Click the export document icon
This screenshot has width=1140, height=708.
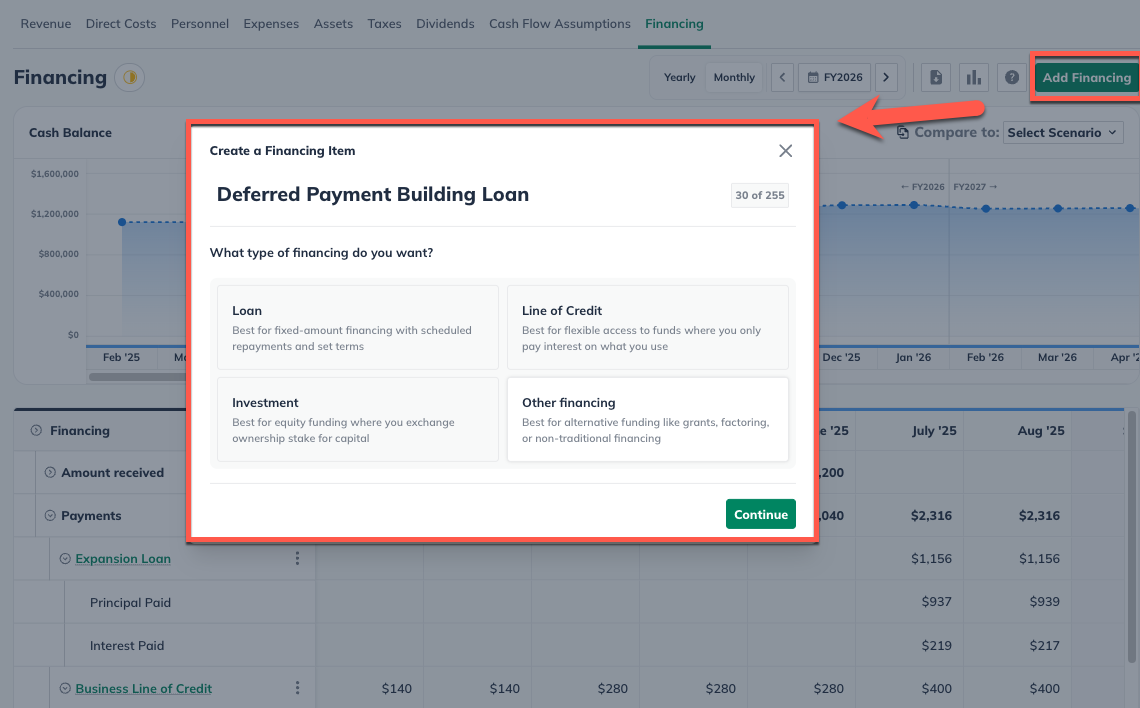pyautogui.click(x=935, y=77)
